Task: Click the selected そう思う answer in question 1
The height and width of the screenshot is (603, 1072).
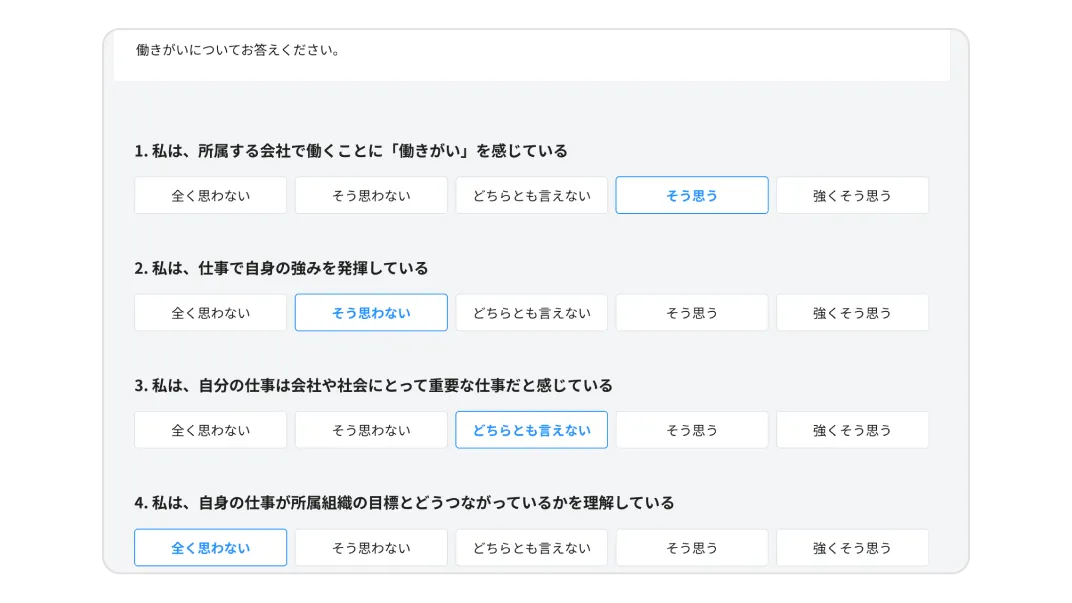Action: [692, 195]
